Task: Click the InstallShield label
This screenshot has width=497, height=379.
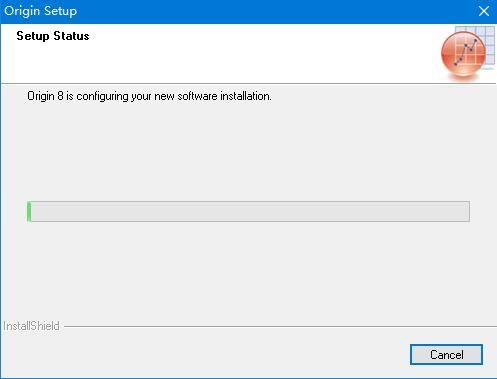Action: click(31, 326)
